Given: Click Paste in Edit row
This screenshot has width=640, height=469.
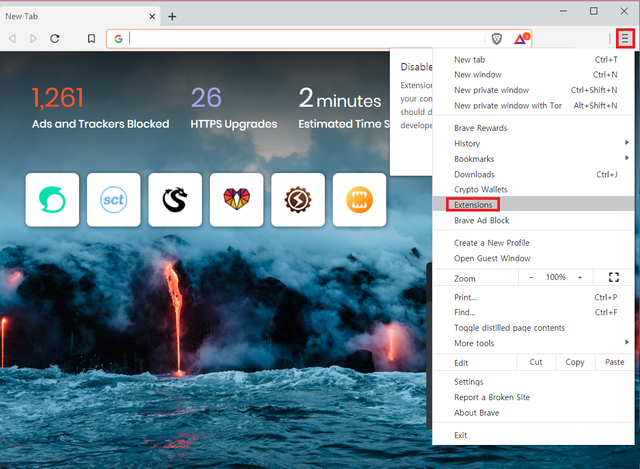Looking at the screenshot, I should tap(614, 362).
